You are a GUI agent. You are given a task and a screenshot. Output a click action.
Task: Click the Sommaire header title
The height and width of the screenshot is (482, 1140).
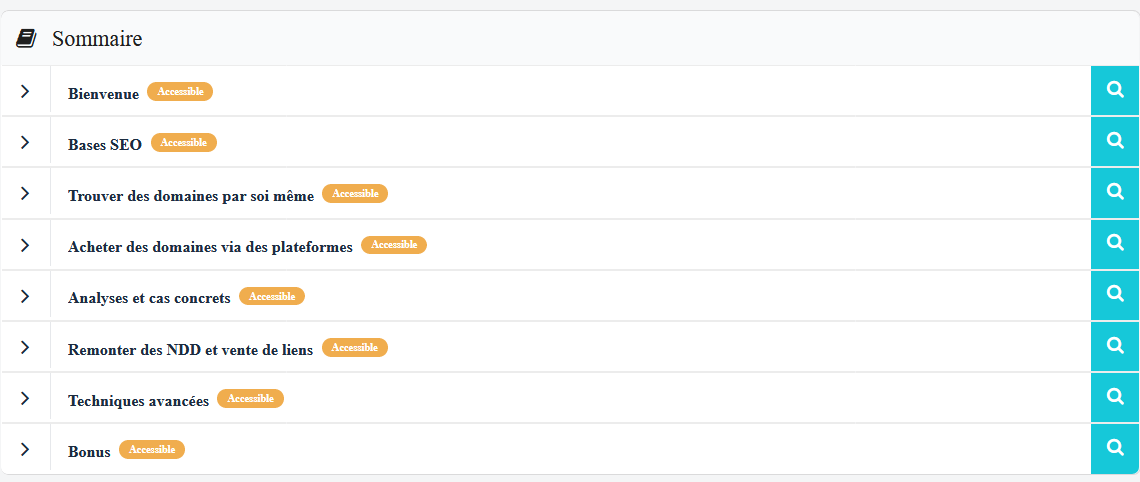click(97, 39)
